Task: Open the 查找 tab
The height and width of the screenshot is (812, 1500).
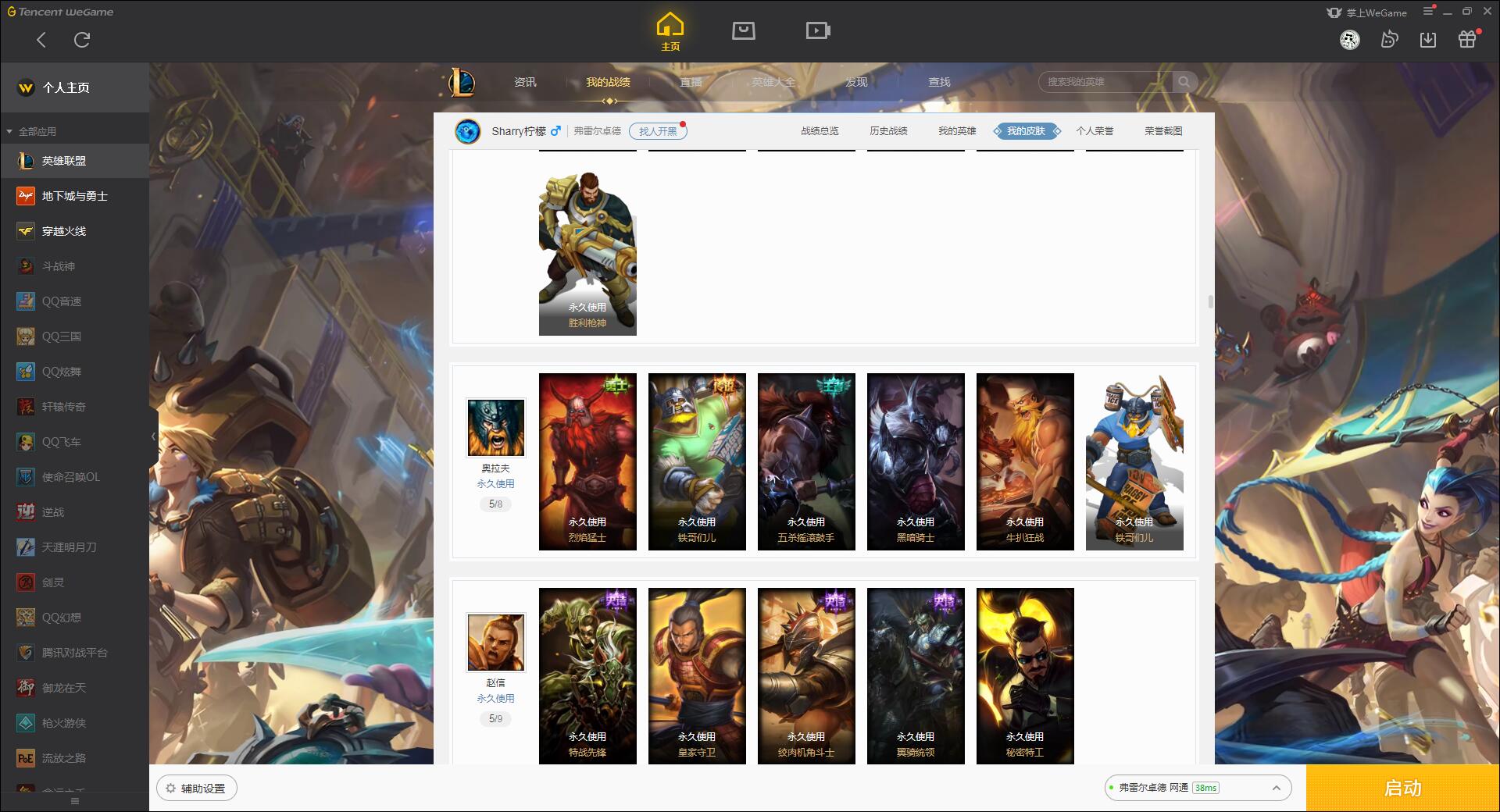Action: pyautogui.click(x=939, y=82)
